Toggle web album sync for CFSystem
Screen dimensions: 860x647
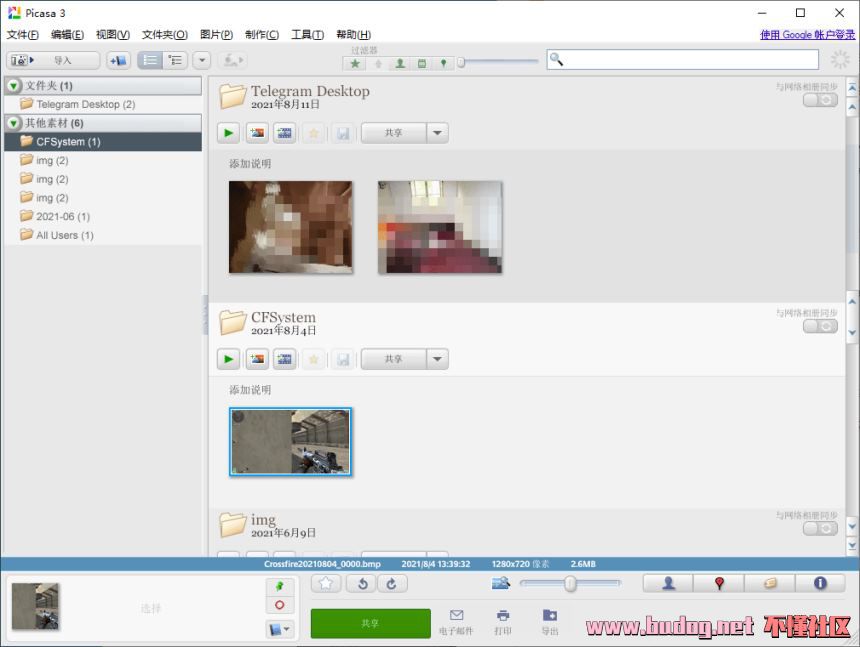click(820, 326)
